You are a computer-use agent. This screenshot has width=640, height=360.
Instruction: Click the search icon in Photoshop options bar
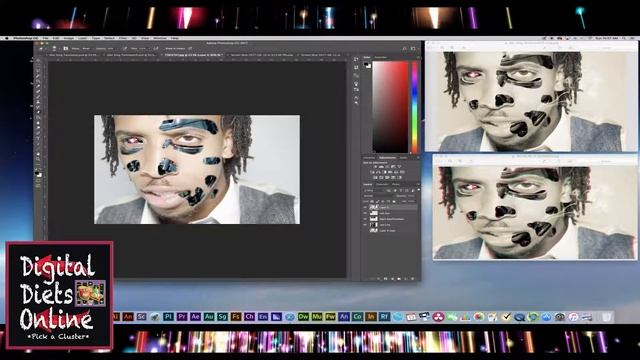[404, 49]
